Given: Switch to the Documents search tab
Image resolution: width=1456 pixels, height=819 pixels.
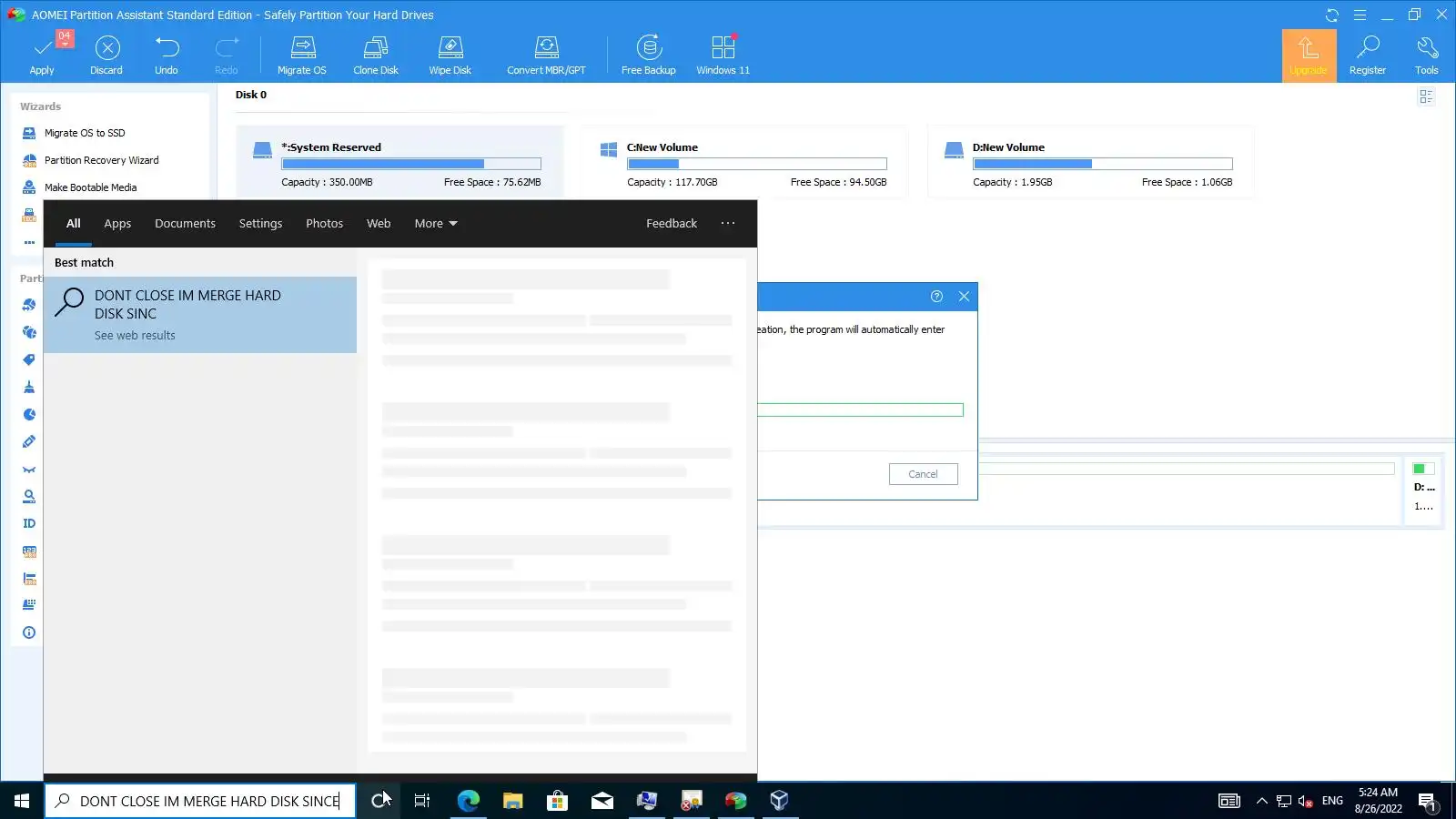Looking at the screenshot, I should click(185, 224).
